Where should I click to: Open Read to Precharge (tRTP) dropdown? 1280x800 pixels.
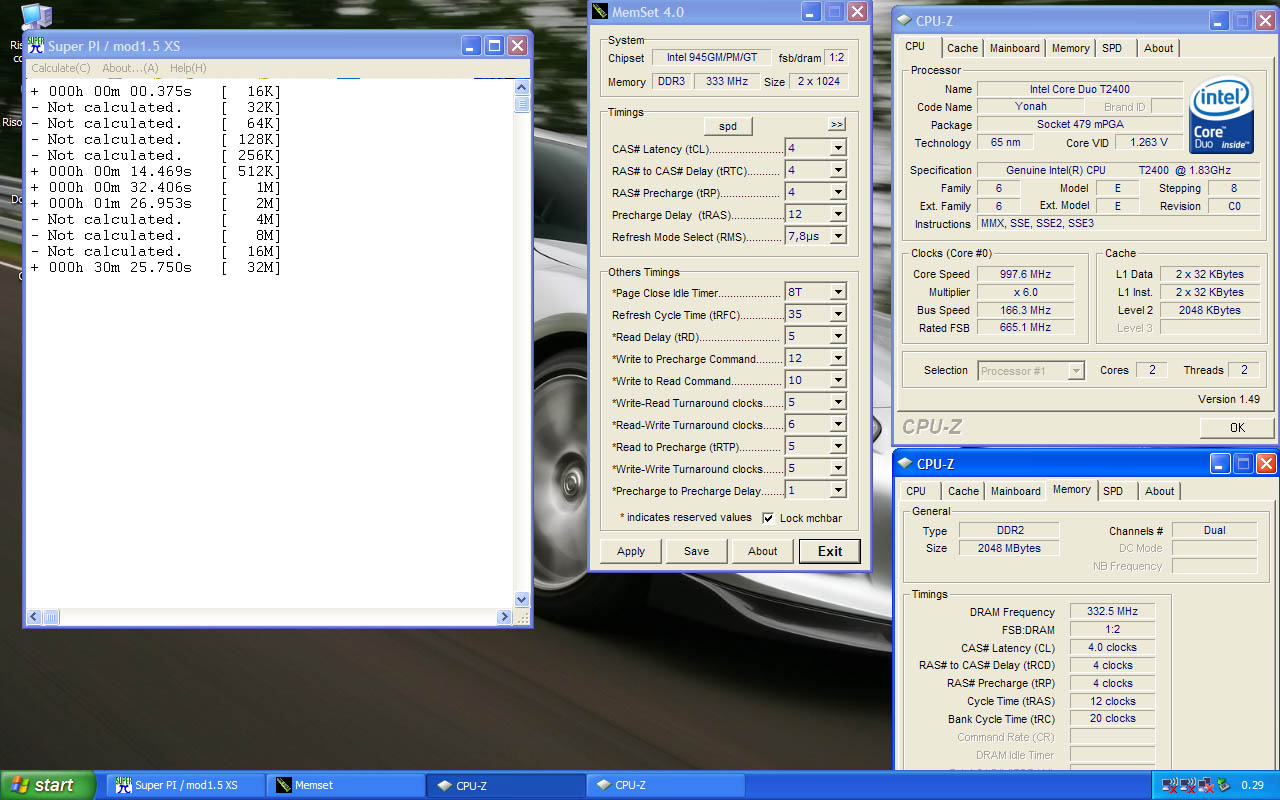point(838,446)
